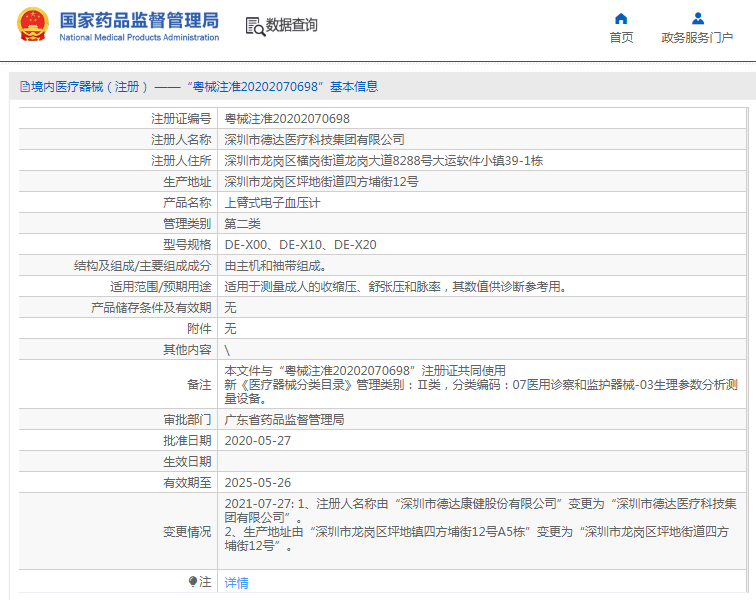This screenshot has height=600, width=756.
Task: Click 产品储存条件及有效期 label
Action: point(151,308)
